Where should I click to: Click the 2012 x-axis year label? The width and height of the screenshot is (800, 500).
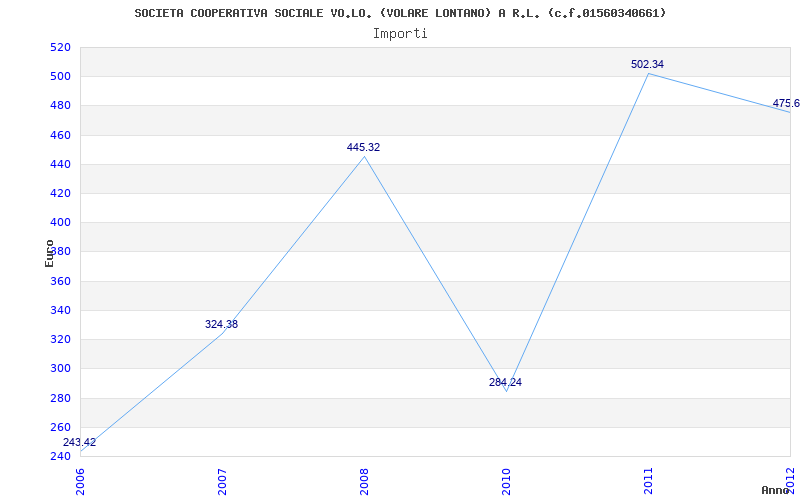[791, 482]
